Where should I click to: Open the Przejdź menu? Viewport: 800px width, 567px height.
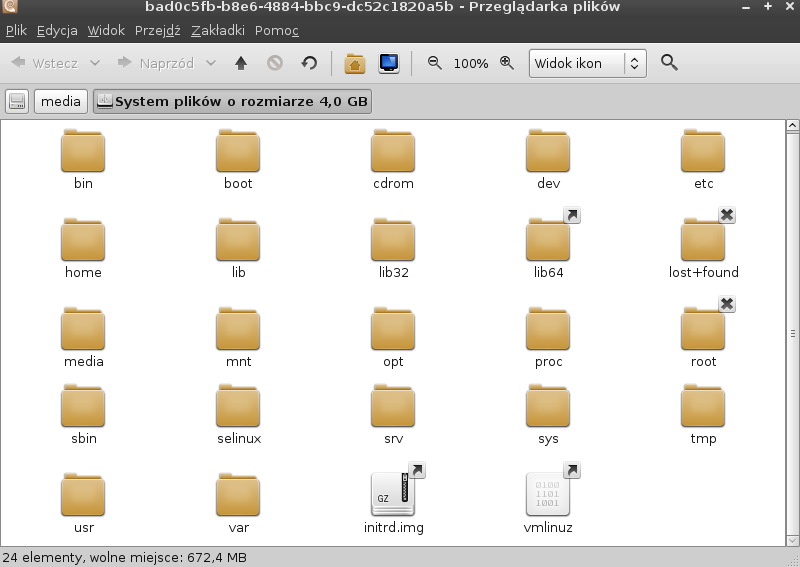pyautogui.click(x=158, y=31)
